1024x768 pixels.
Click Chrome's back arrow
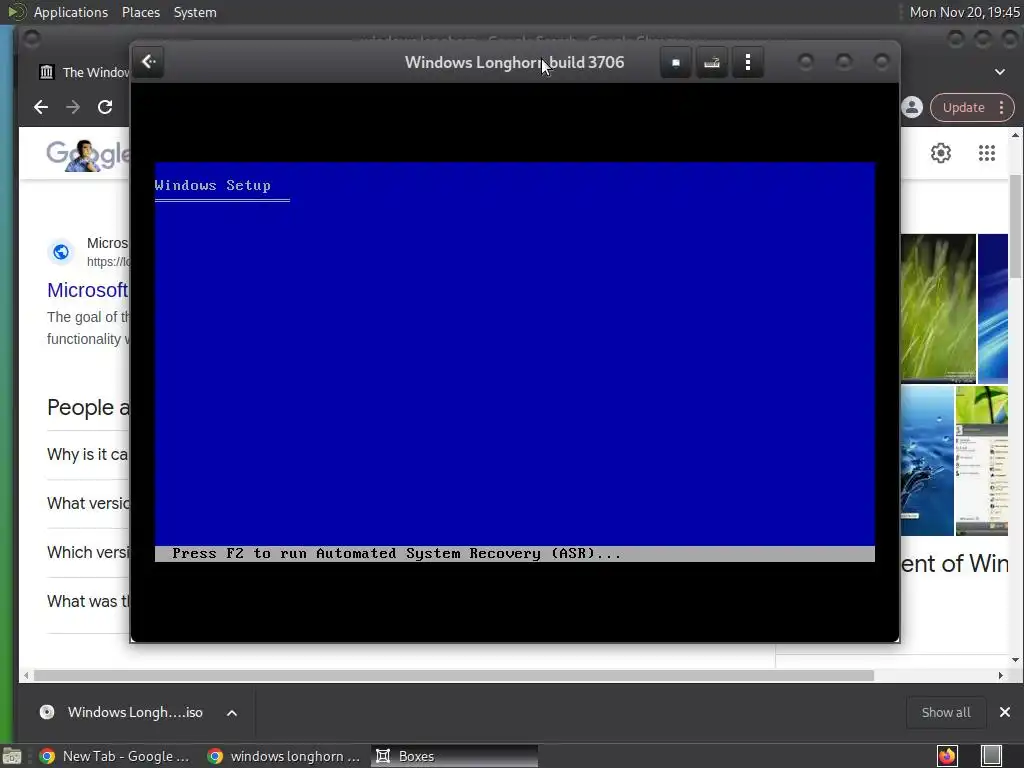(41, 107)
